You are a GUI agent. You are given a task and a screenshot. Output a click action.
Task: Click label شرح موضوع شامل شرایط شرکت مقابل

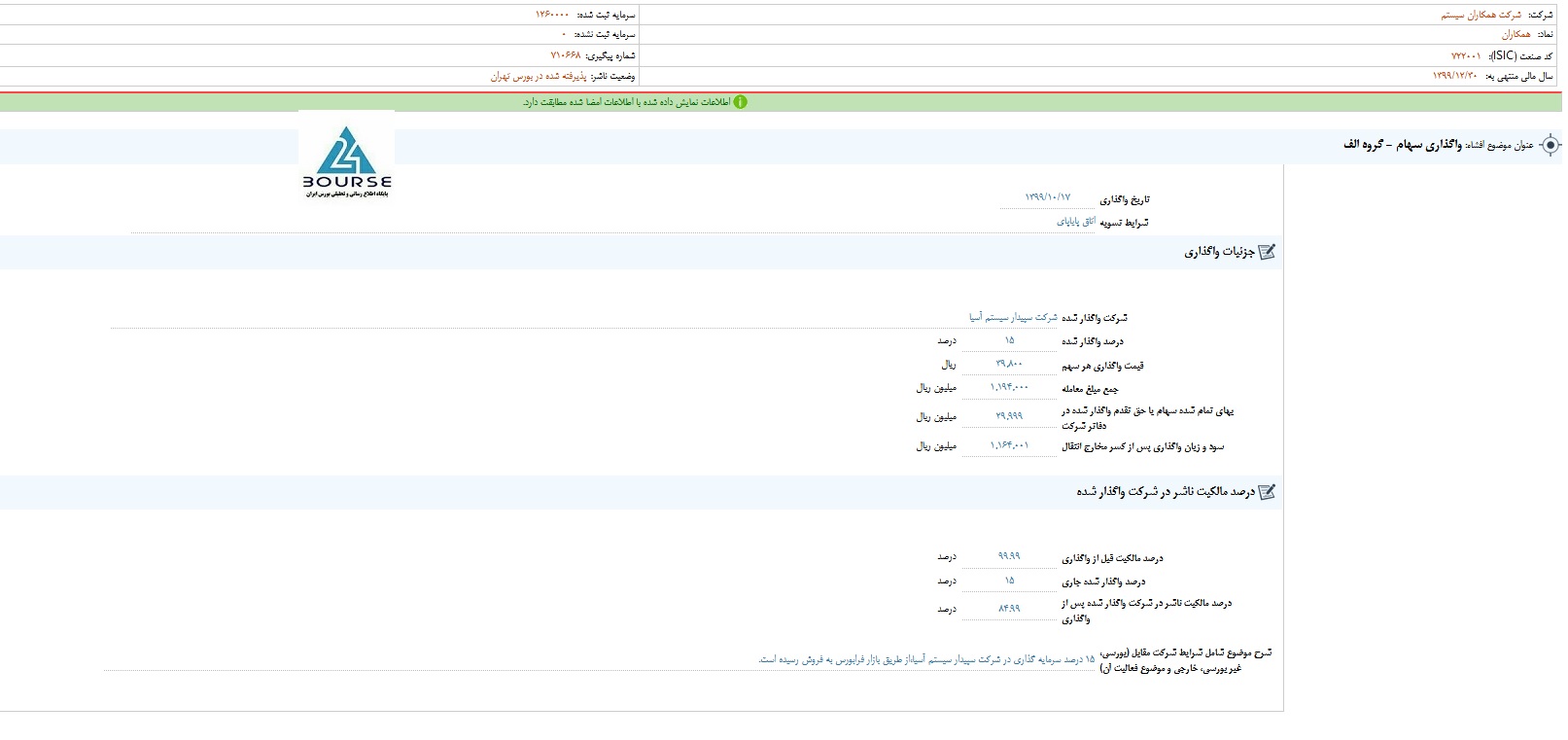point(1186,660)
